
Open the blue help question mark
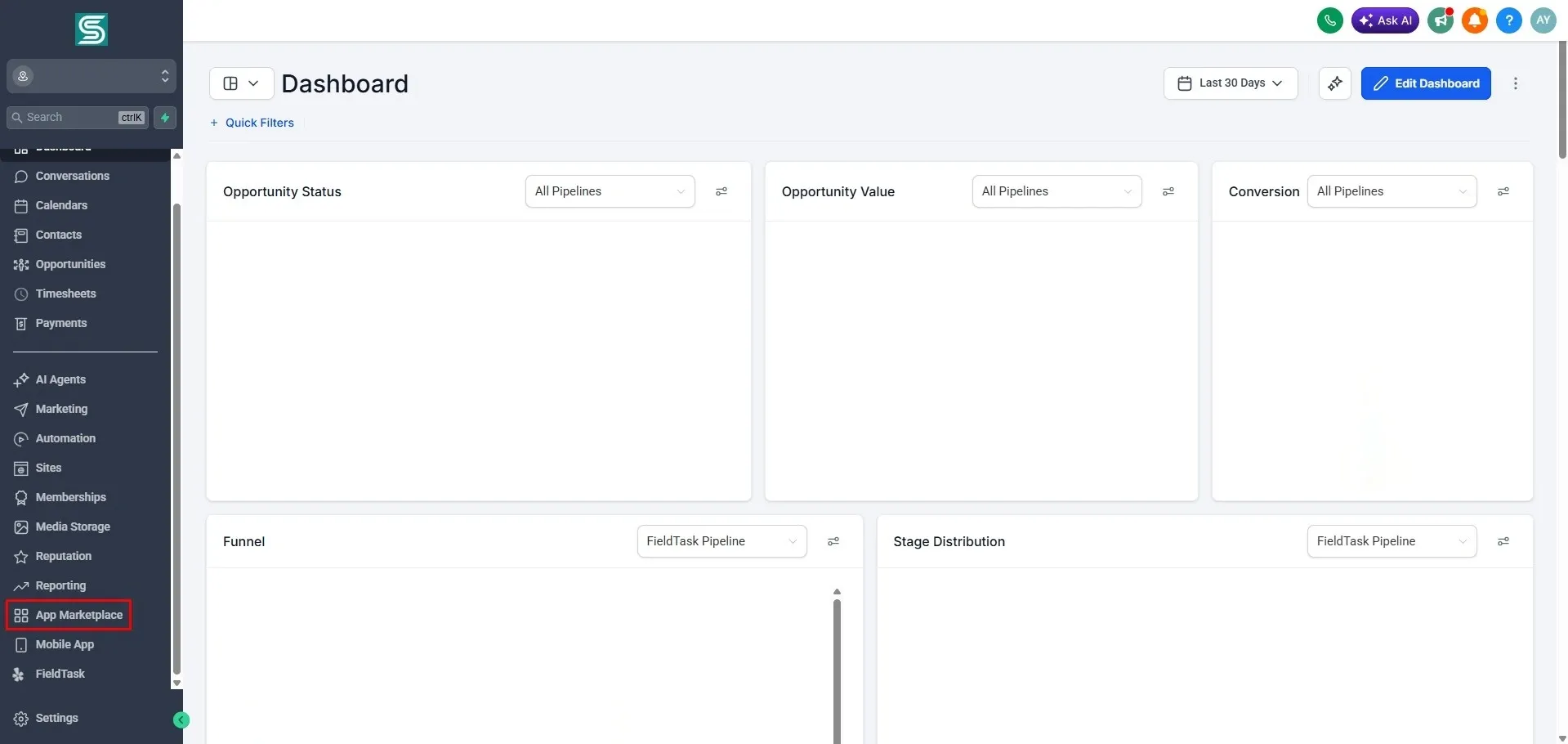tap(1508, 20)
